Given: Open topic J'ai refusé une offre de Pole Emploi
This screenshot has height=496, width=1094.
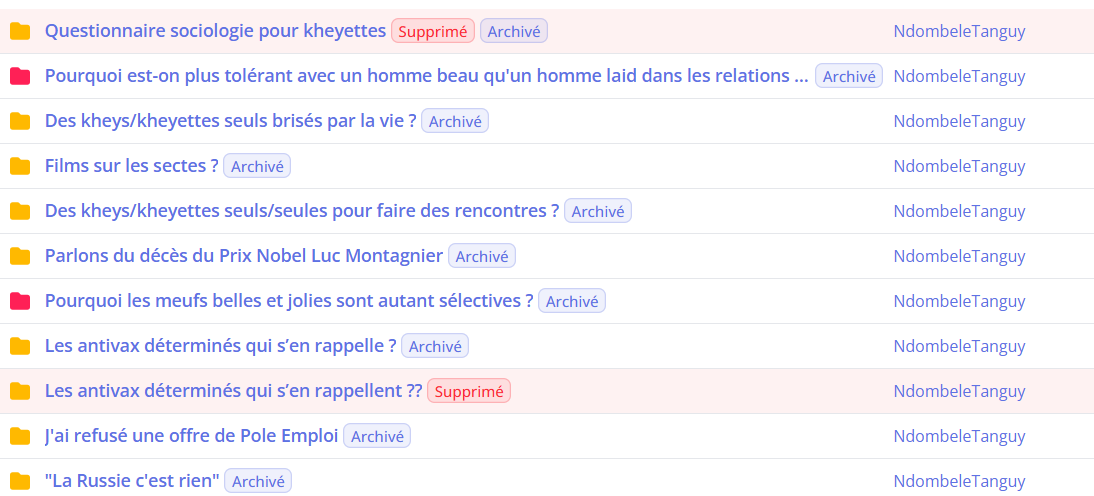Looking at the screenshot, I should [x=191, y=436].
